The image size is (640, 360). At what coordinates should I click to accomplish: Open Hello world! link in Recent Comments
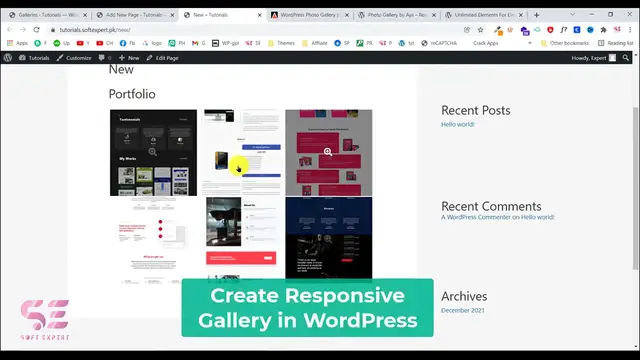coord(537,217)
